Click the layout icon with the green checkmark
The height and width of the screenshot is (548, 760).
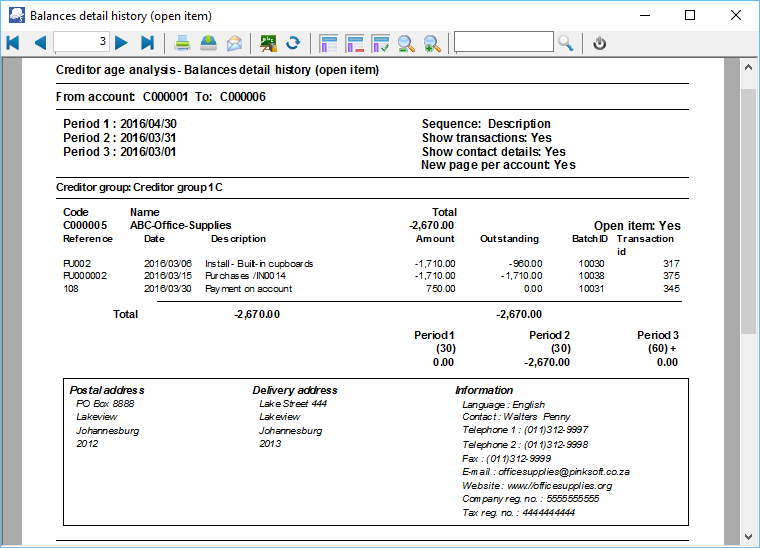[380, 43]
